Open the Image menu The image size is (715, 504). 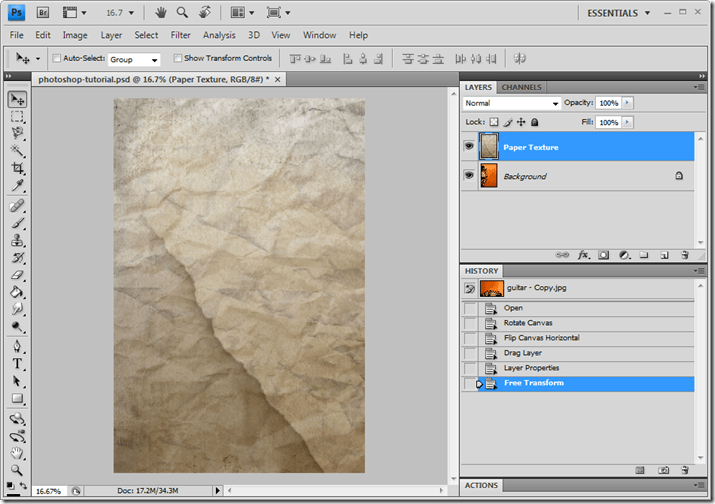tap(75, 35)
